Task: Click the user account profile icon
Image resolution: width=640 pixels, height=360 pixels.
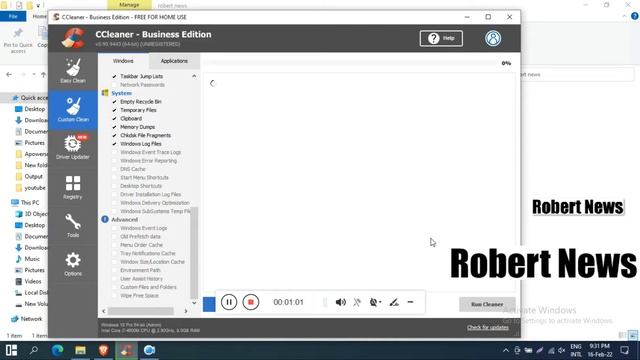Action: (493, 38)
